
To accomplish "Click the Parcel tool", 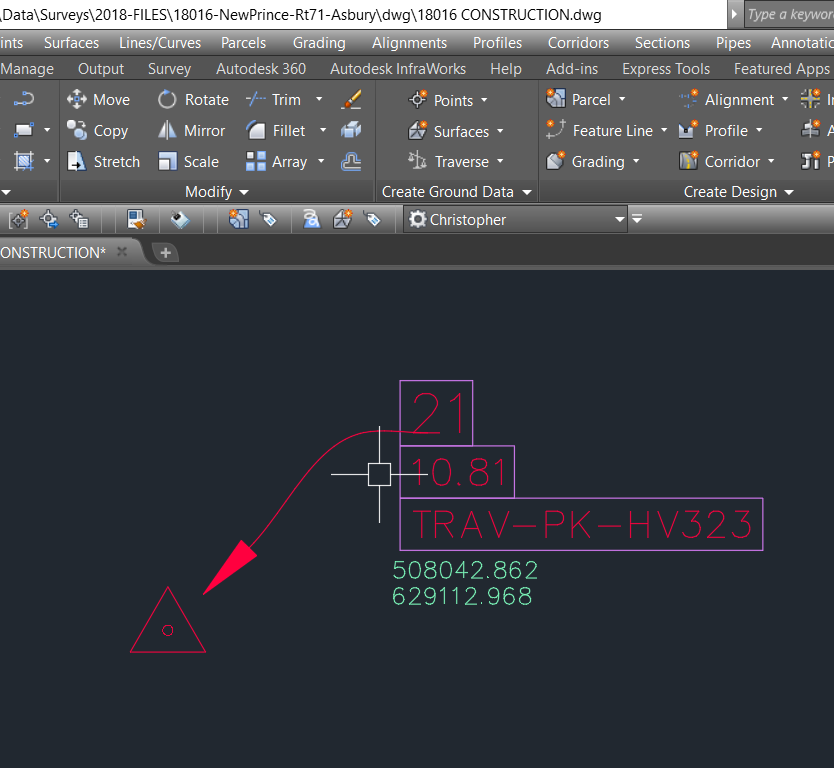I will pos(578,99).
